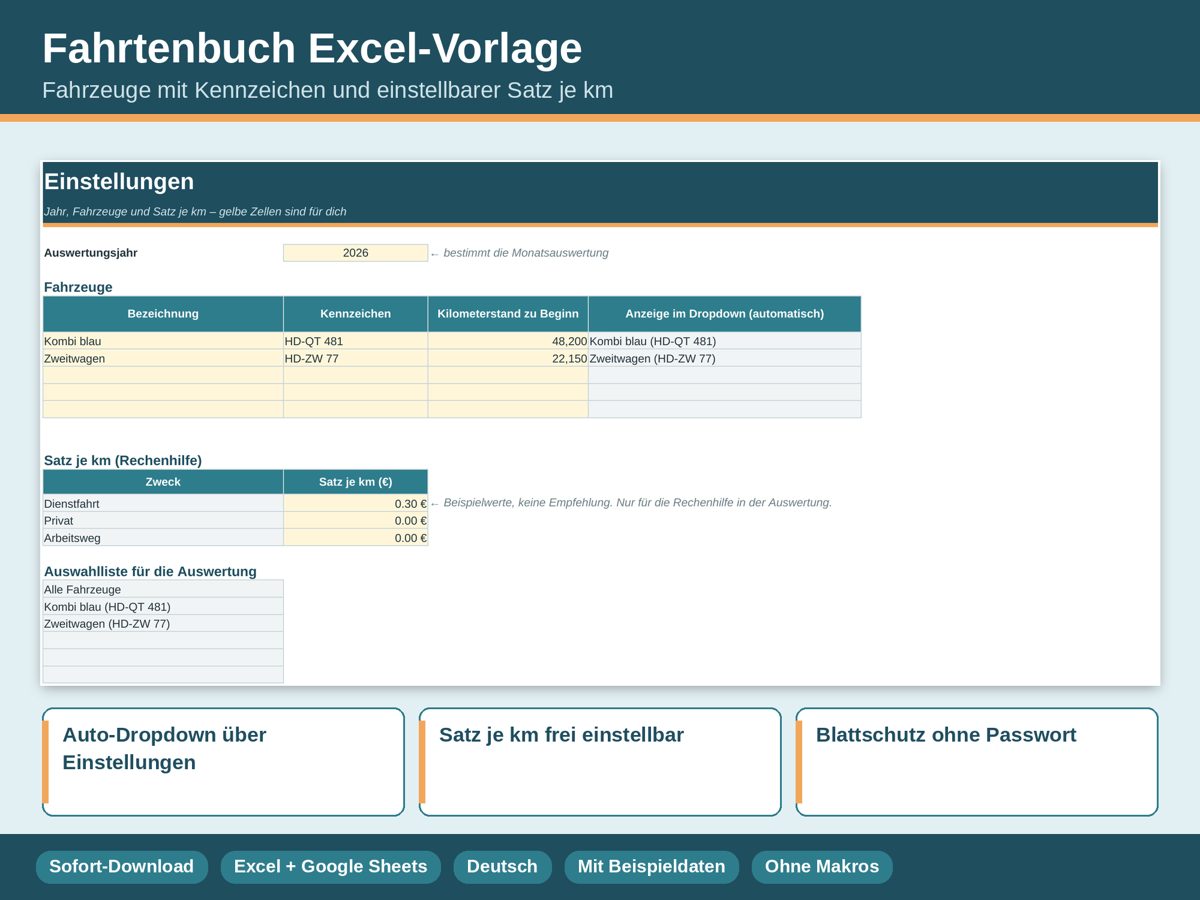Open the "Blattschutz ohne Passwort" feature card
Viewport: 1200px width, 900px height.
tap(977, 762)
